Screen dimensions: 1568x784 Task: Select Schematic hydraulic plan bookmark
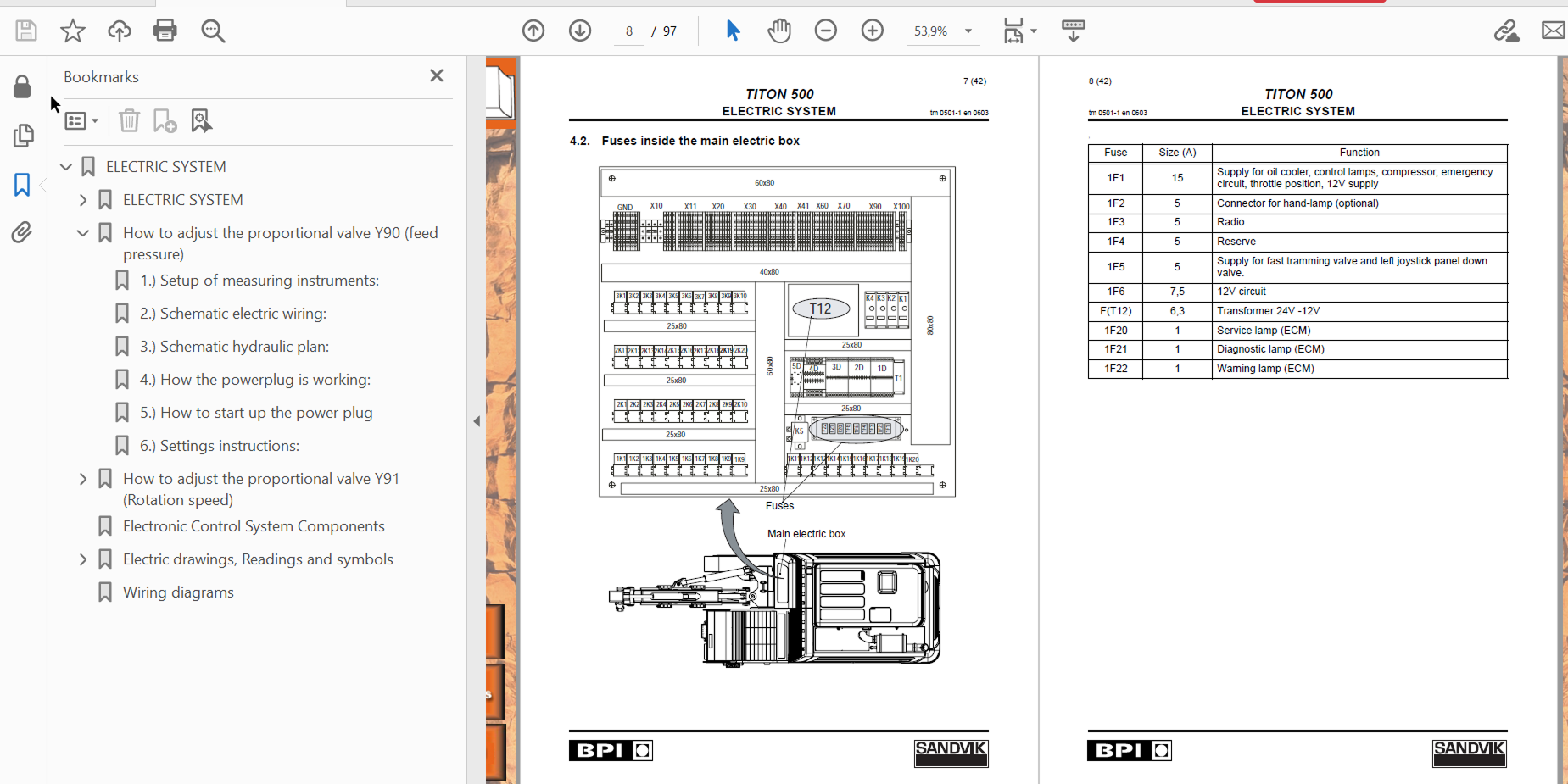click(x=235, y=347)
